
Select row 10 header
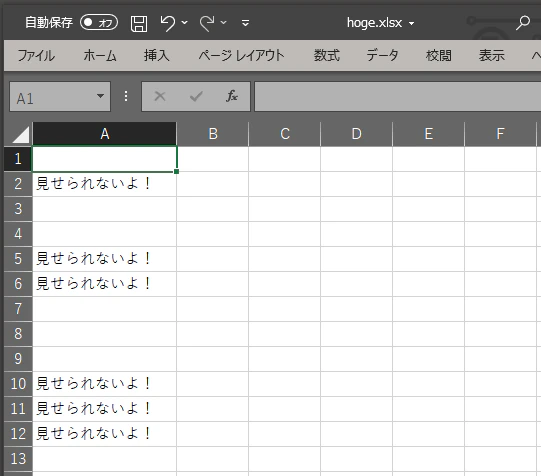pyautogui.click(x=18, y=384)
